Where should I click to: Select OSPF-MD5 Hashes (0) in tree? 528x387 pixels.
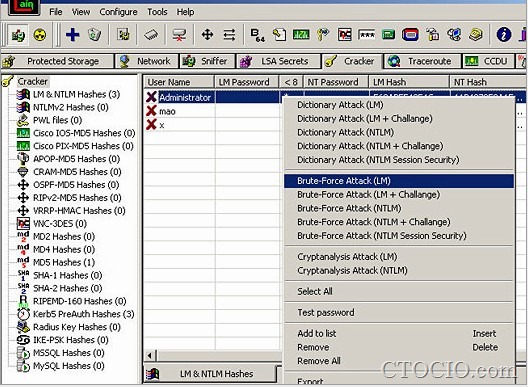pyautogui.click(x=76, y=185)
